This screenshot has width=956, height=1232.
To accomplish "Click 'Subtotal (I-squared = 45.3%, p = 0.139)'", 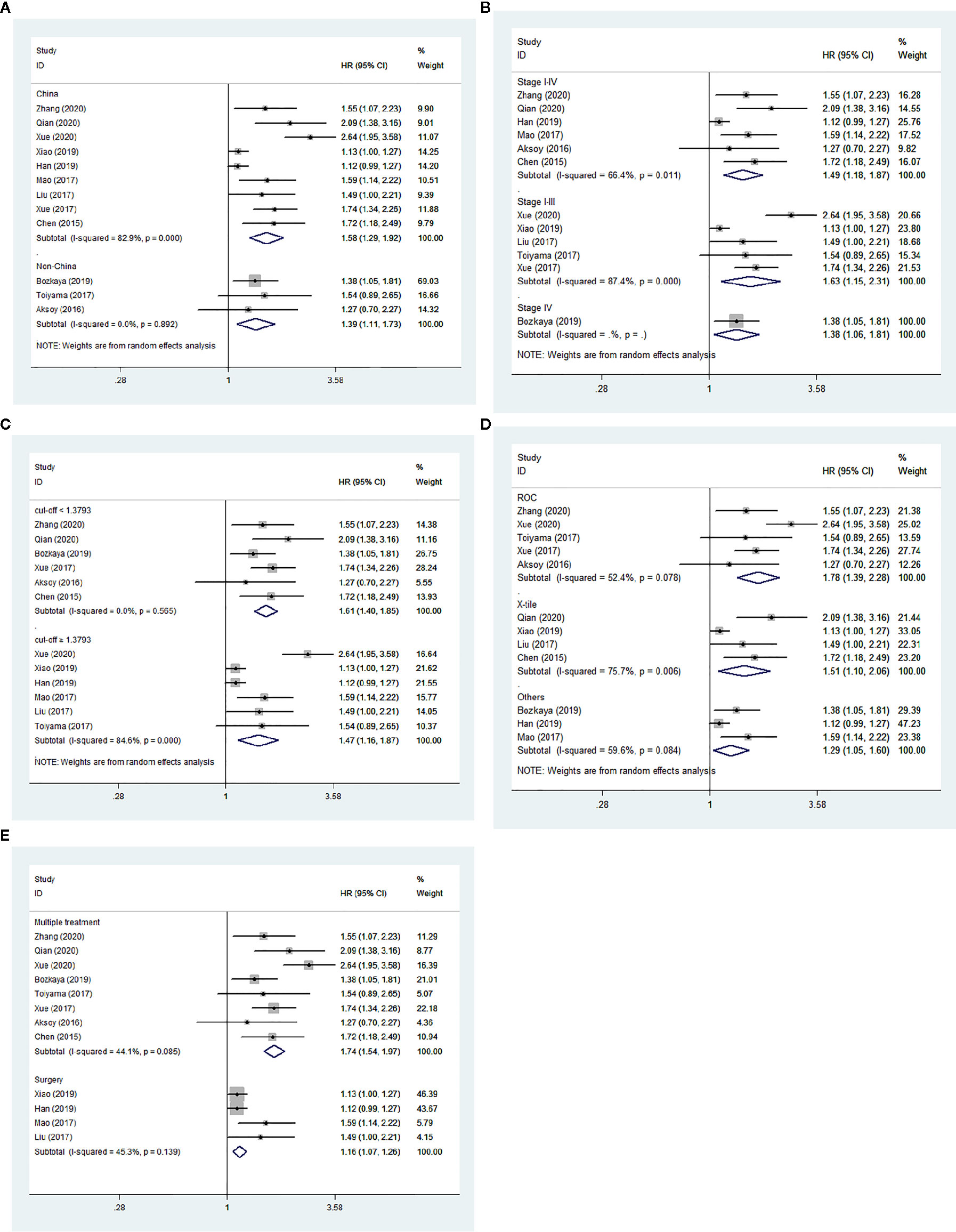I will pyautogui.click(x=107, y=1152).
